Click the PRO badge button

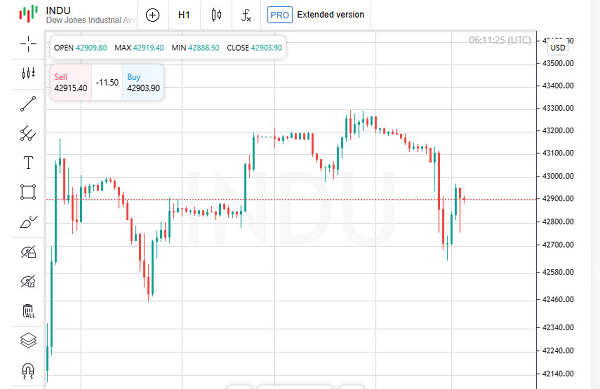[280, 15]
